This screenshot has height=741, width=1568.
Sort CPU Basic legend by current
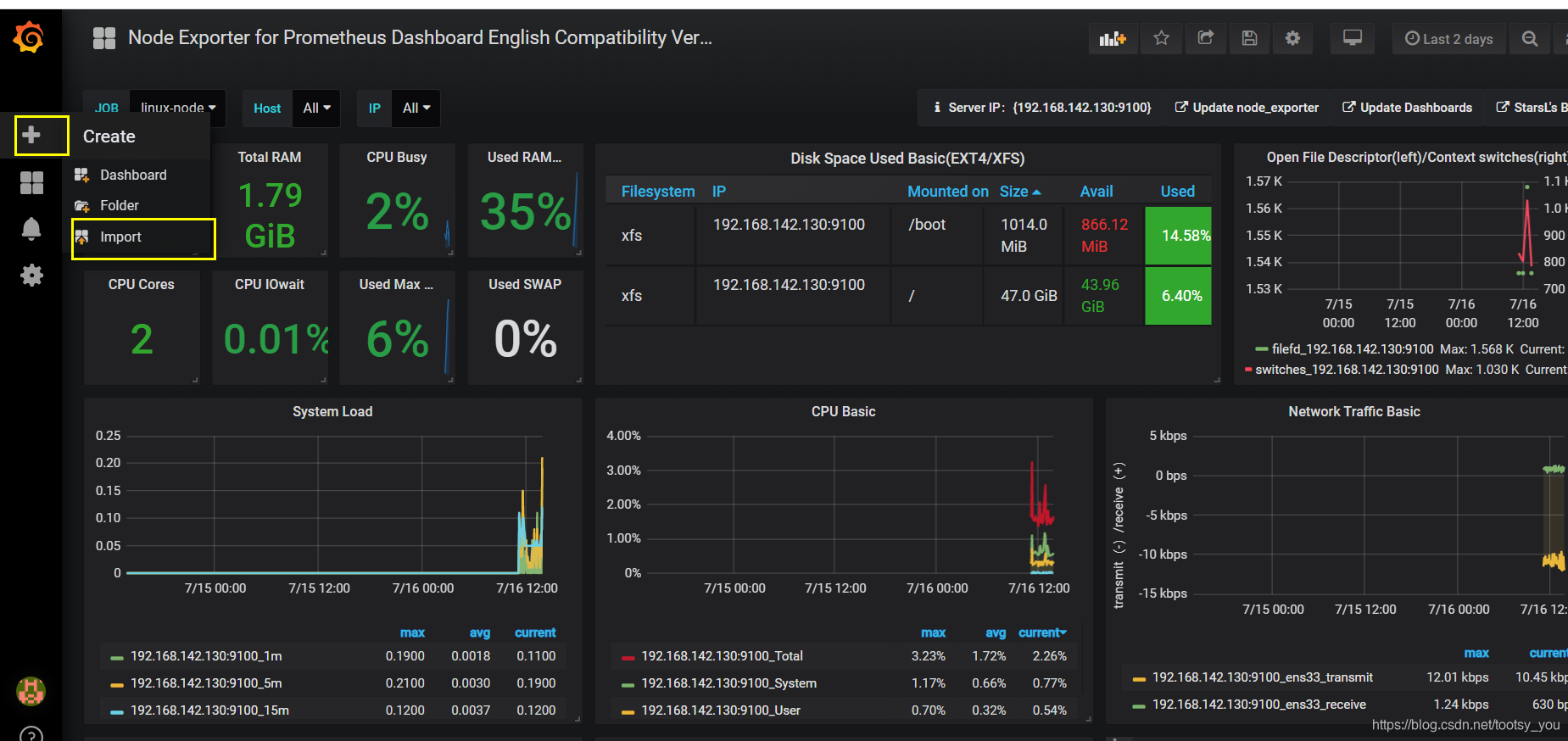[1042, 632]
